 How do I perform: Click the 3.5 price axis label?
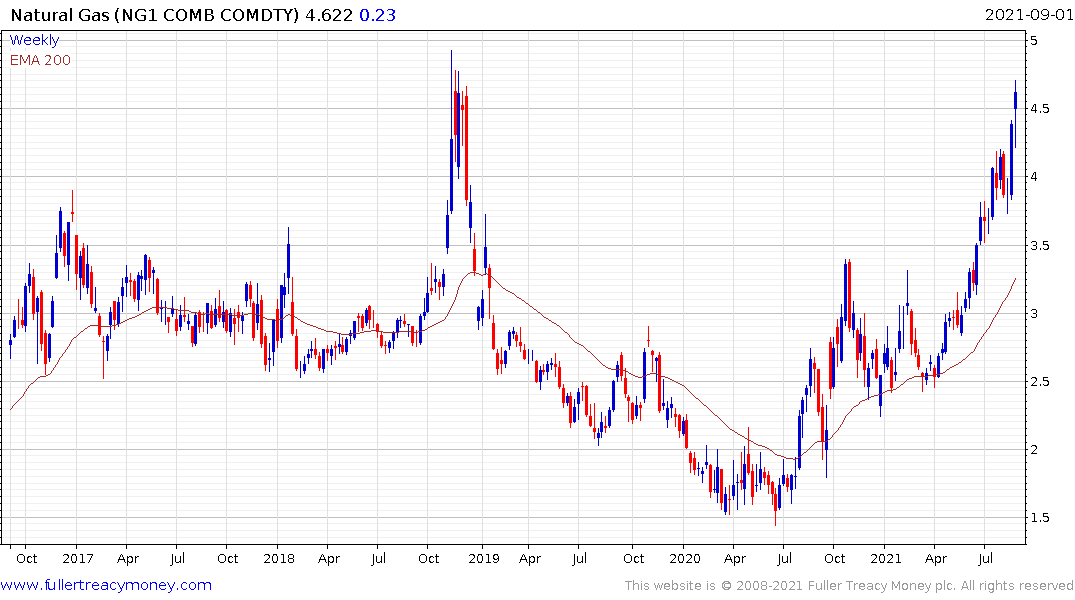pos(1039,245)
